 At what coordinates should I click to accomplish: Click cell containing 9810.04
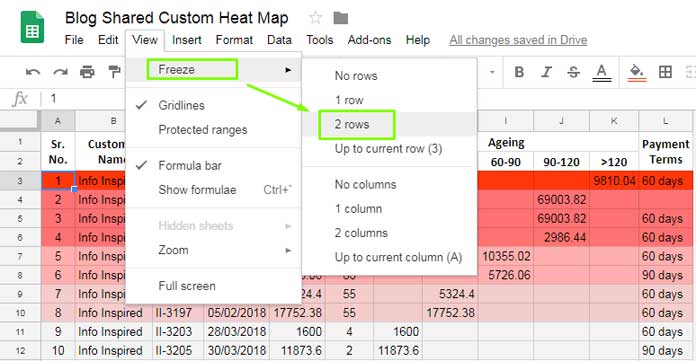tap(614, 181)
